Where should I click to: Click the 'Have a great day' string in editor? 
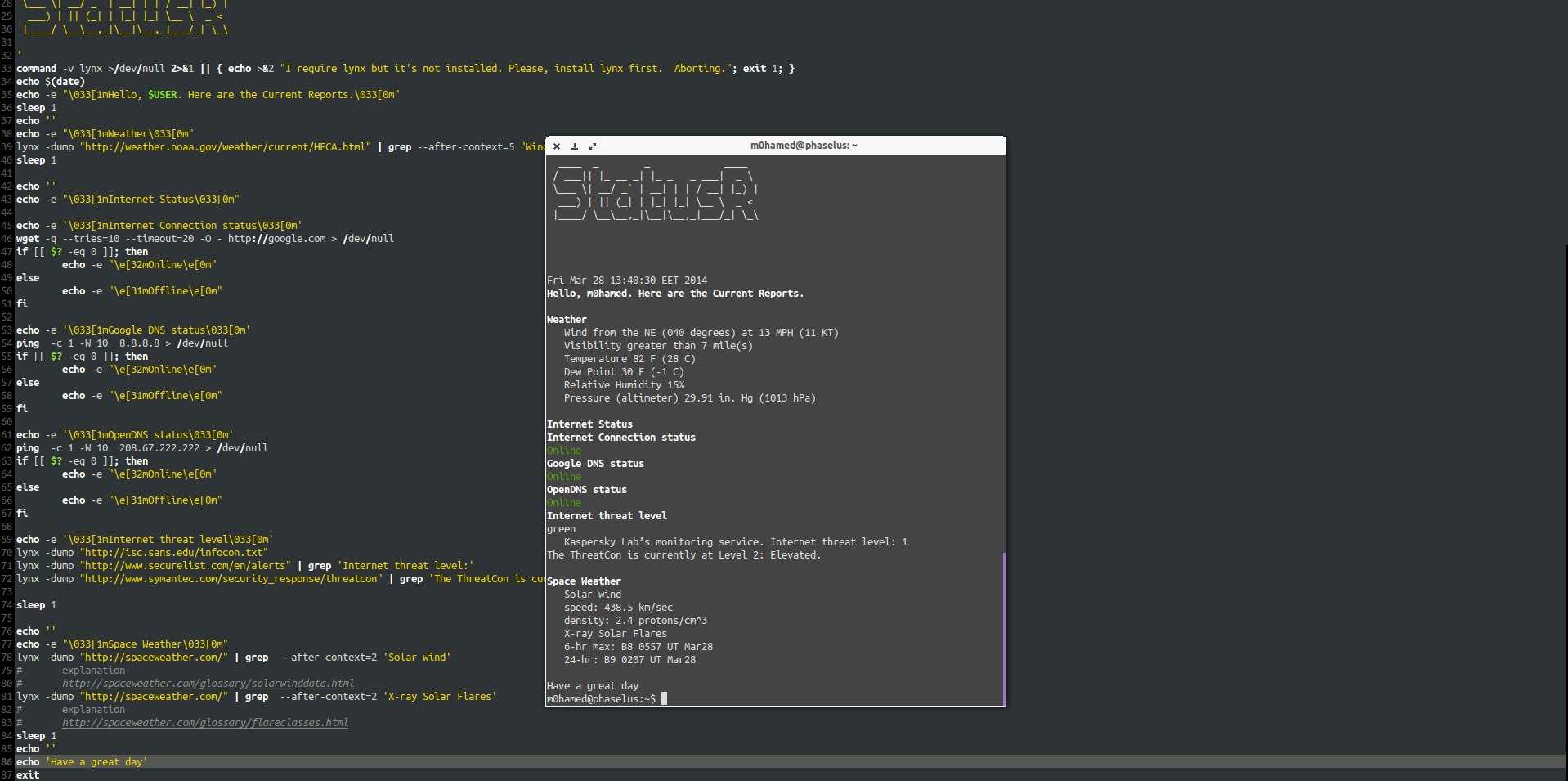[x=96, y=762]
